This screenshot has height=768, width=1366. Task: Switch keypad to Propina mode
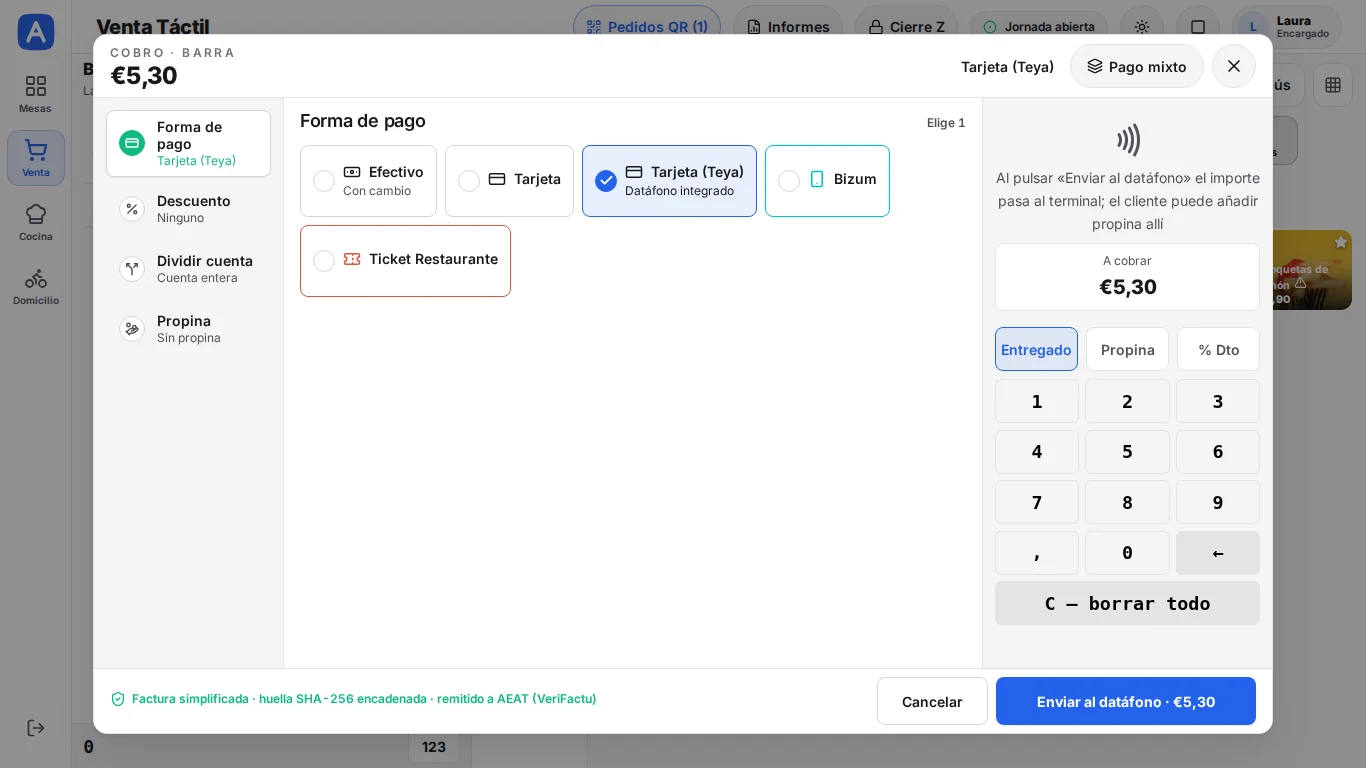tap(1127, 349)
